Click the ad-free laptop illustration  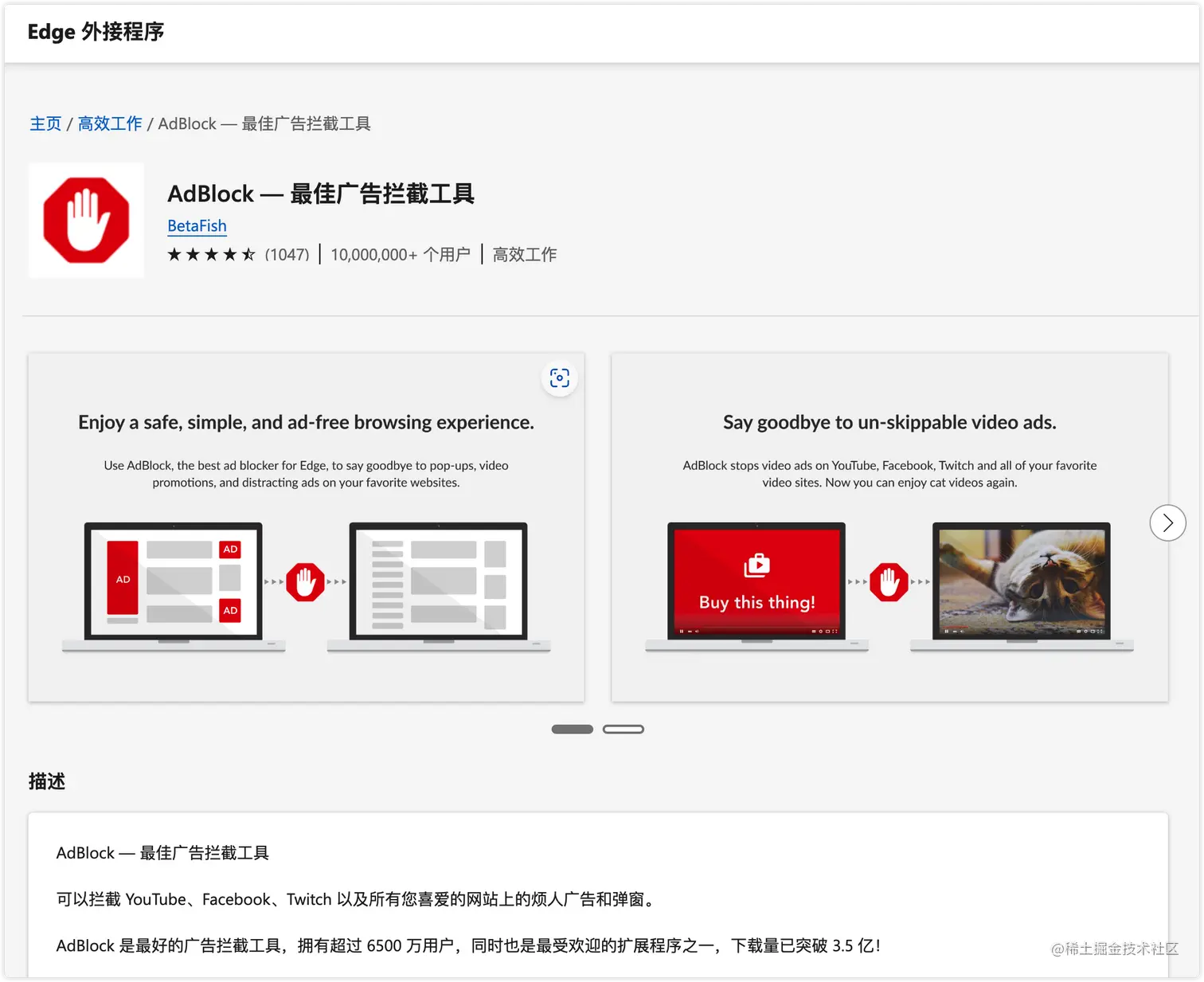click(439, 587)
